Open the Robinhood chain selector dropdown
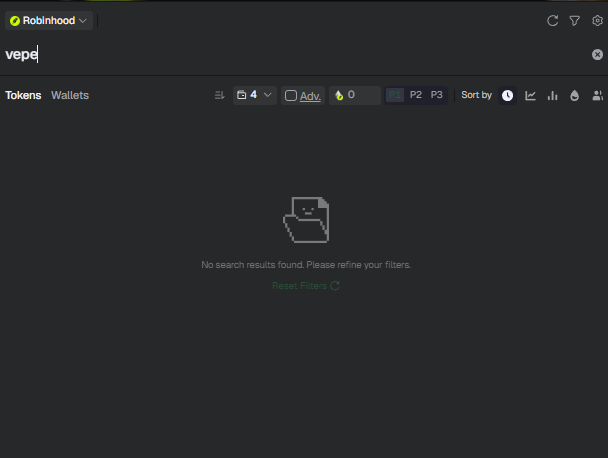This screenshot has height=458, width=608. (49, 21)
